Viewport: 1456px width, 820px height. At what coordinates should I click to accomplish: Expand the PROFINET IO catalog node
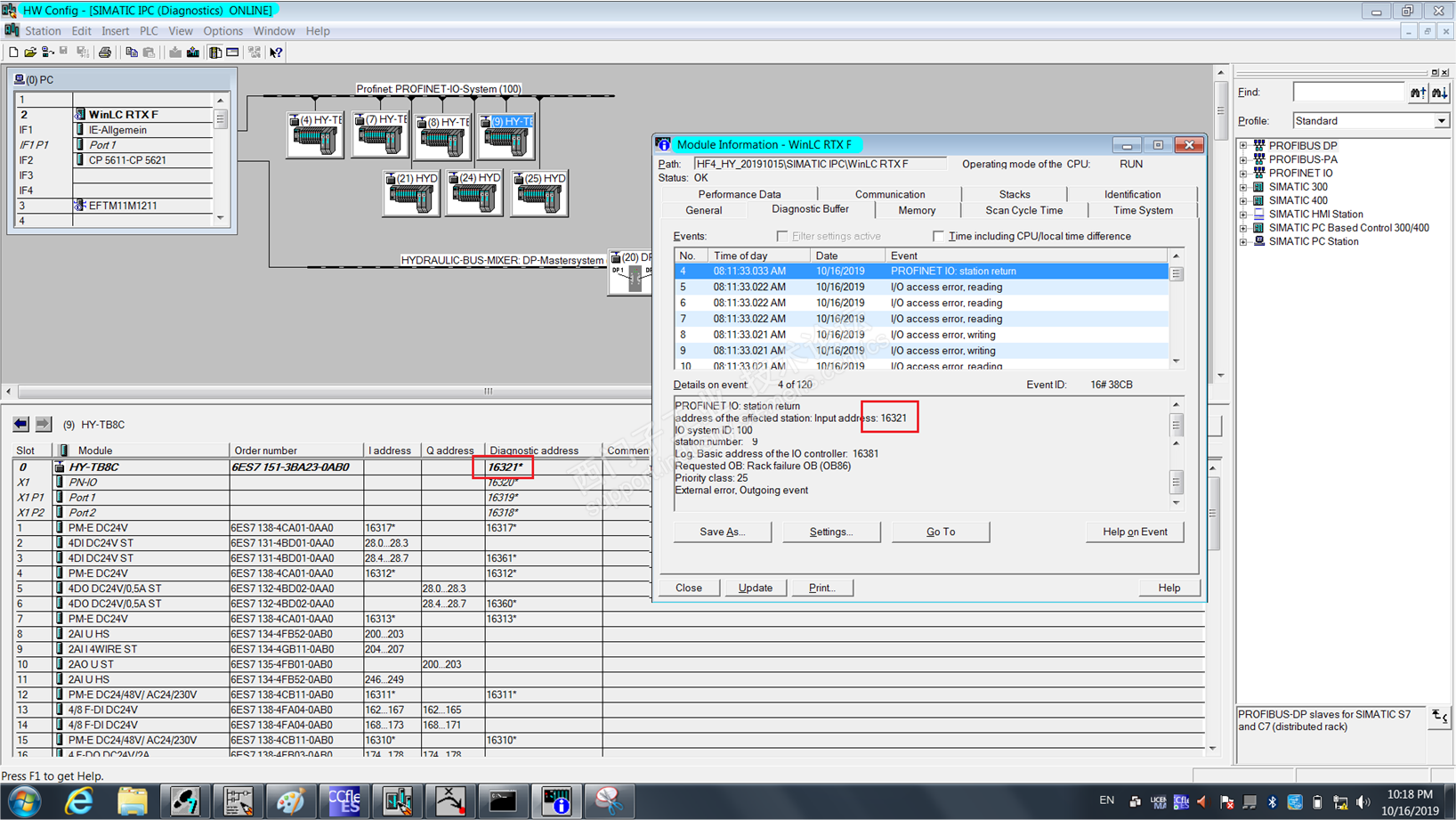click(1243, 174)
